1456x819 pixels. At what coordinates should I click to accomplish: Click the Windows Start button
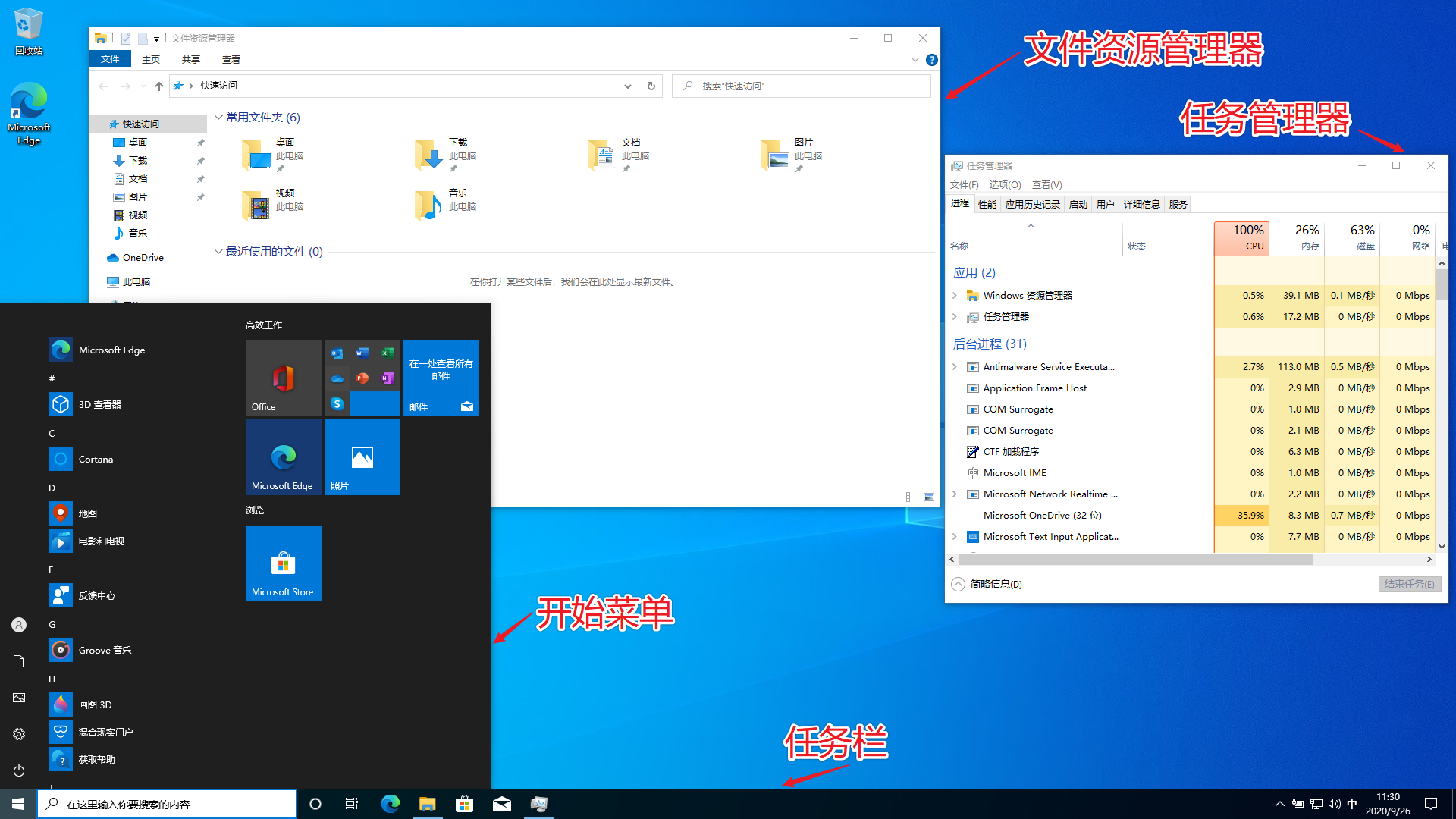point(18,804)
